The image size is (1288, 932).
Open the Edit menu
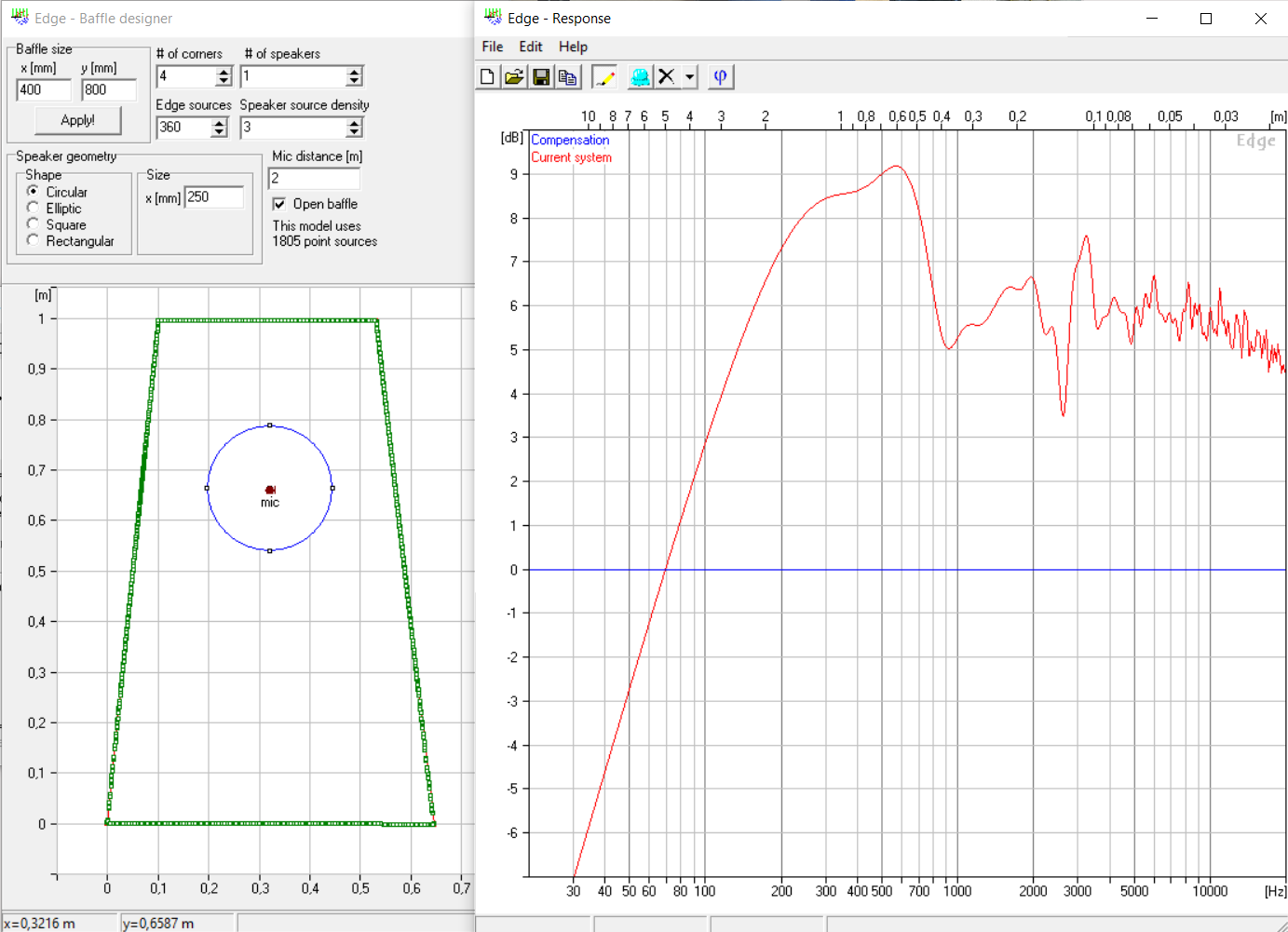tap(531, 47)
